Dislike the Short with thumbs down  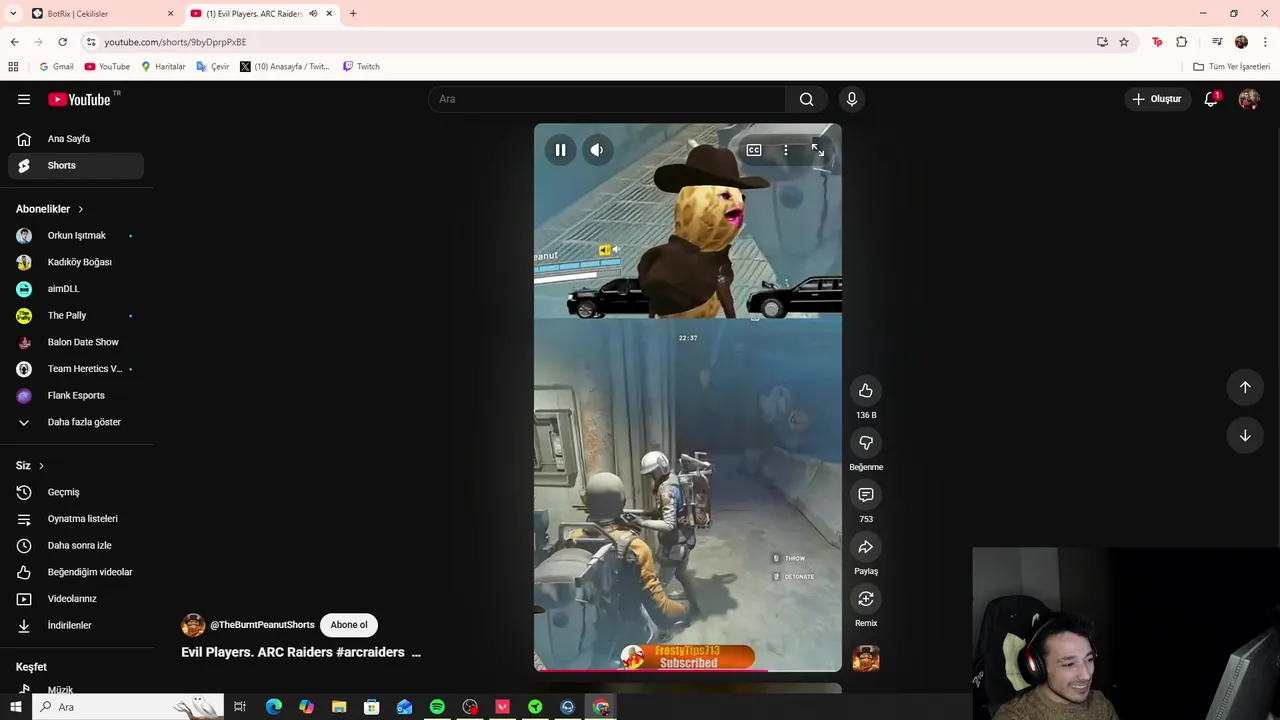click(x=866, y=443)
